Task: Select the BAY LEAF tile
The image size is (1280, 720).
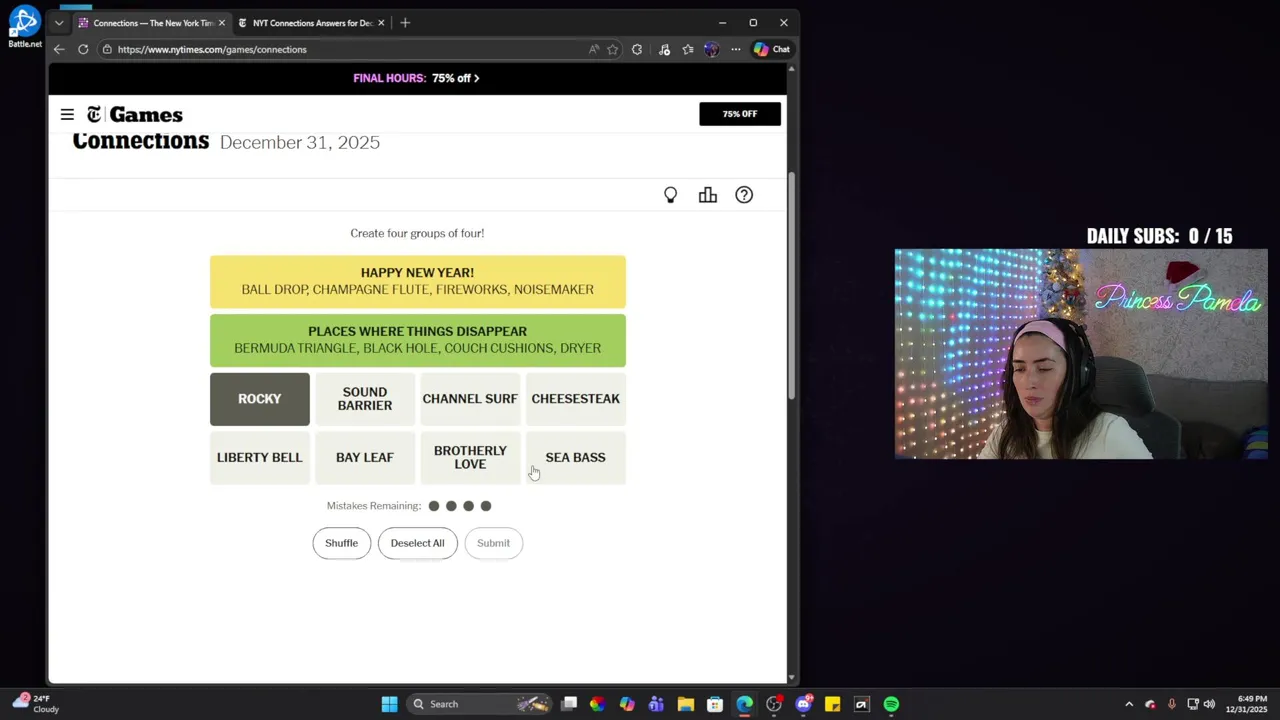Action: (365, 458)
